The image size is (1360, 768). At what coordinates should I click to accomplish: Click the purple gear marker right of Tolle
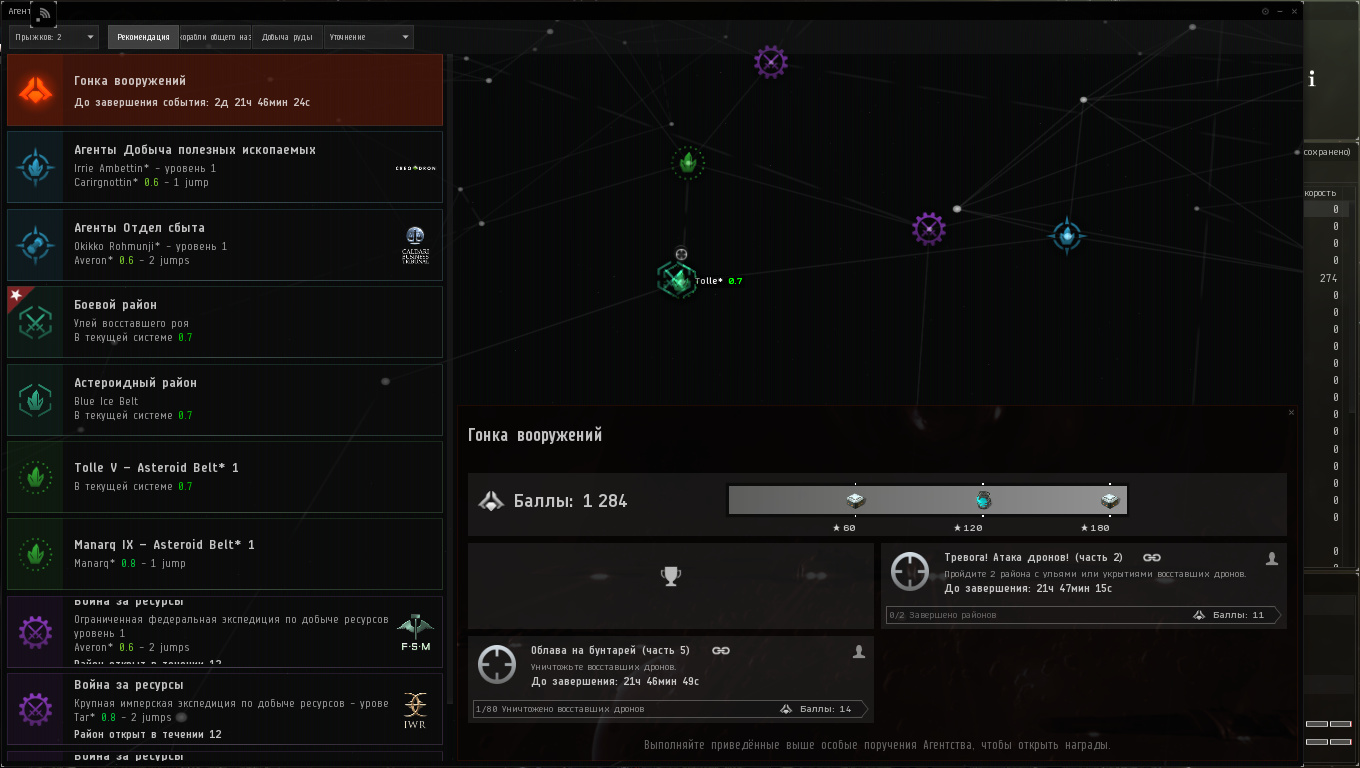click(x=929, y=229)
